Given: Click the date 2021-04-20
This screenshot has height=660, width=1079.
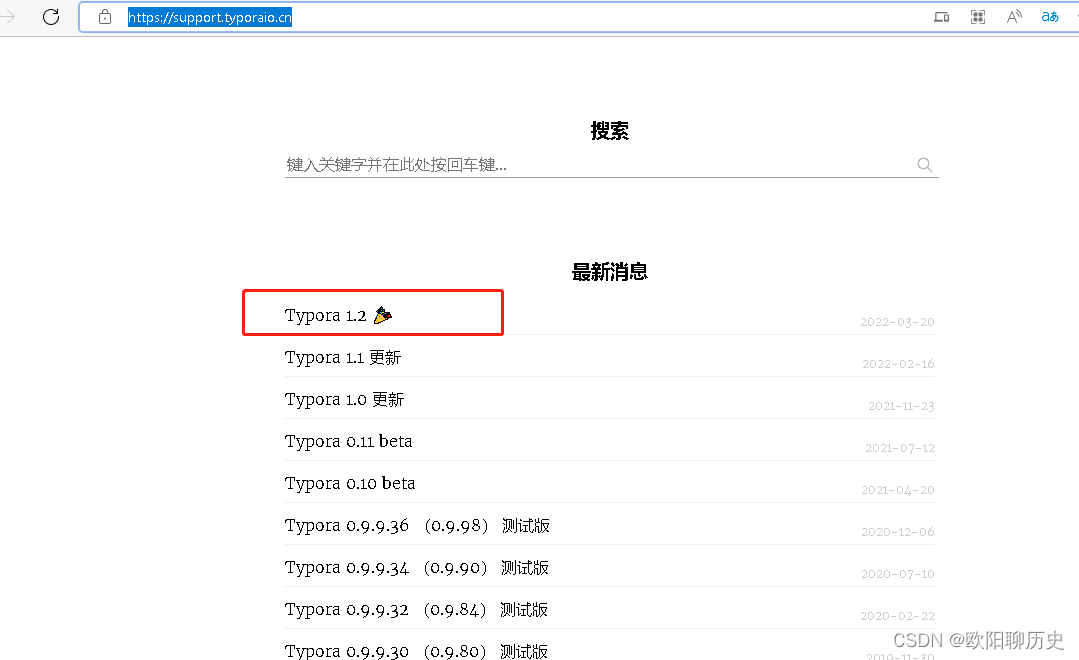Looking at the screenshot, I should (x=898, y=490).
